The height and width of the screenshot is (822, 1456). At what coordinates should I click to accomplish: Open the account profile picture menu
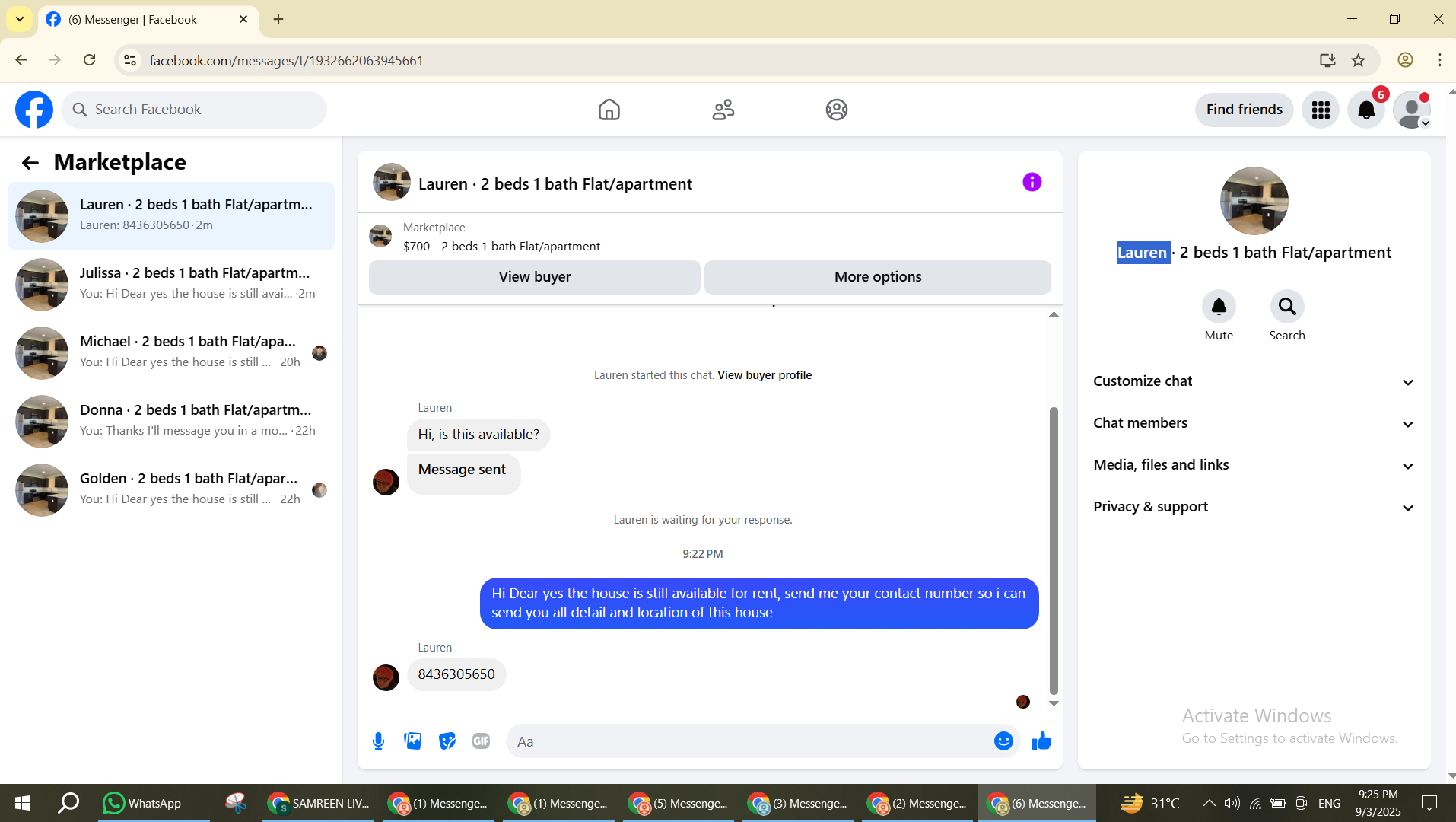(1412, 110)
